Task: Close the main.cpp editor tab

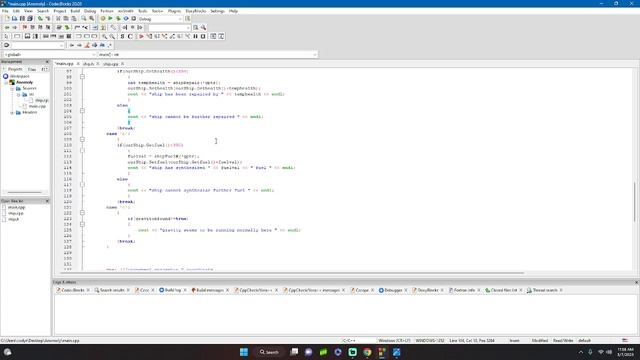Action: tap(78, 64)
